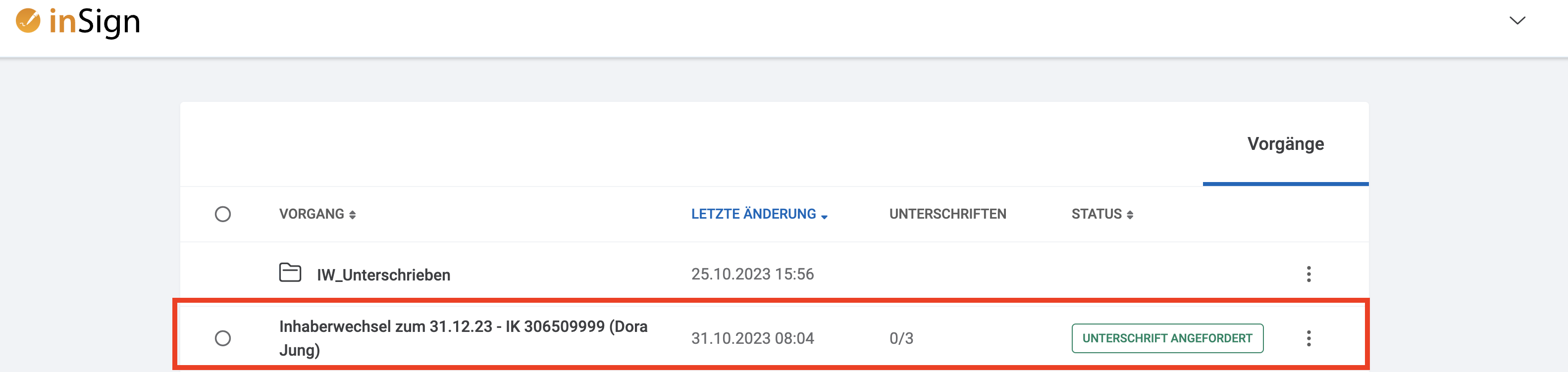Click the UNTERSCHRIFTEN column header
Viewport: 1568px width, 372px height.
pyautogui.click(x=947, y=215)
